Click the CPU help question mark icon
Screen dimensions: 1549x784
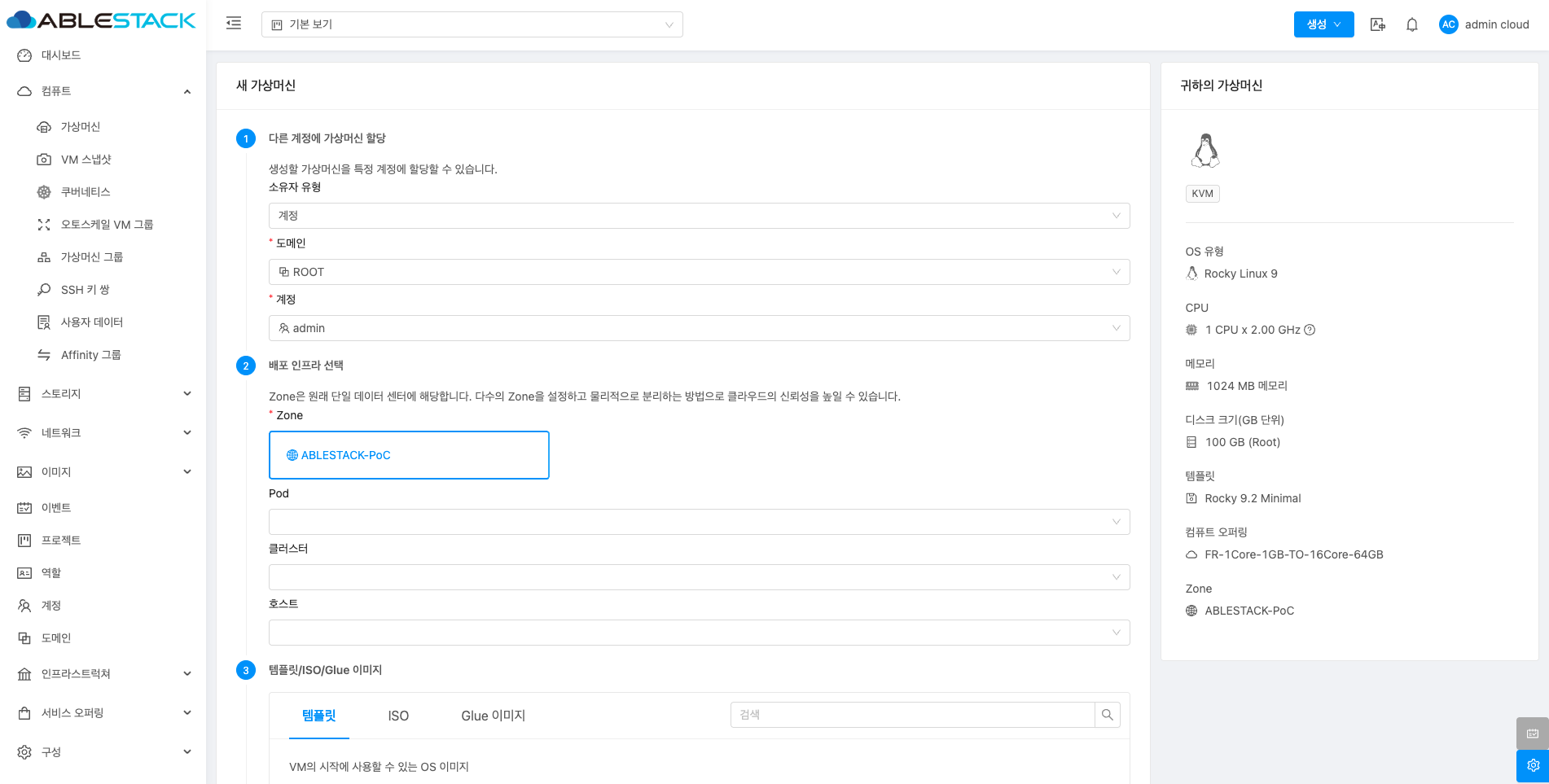tap(1310, 330)
